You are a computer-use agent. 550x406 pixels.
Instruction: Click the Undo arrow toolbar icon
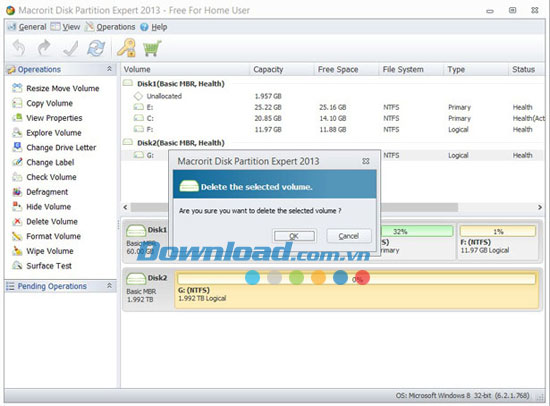(19, 48)
